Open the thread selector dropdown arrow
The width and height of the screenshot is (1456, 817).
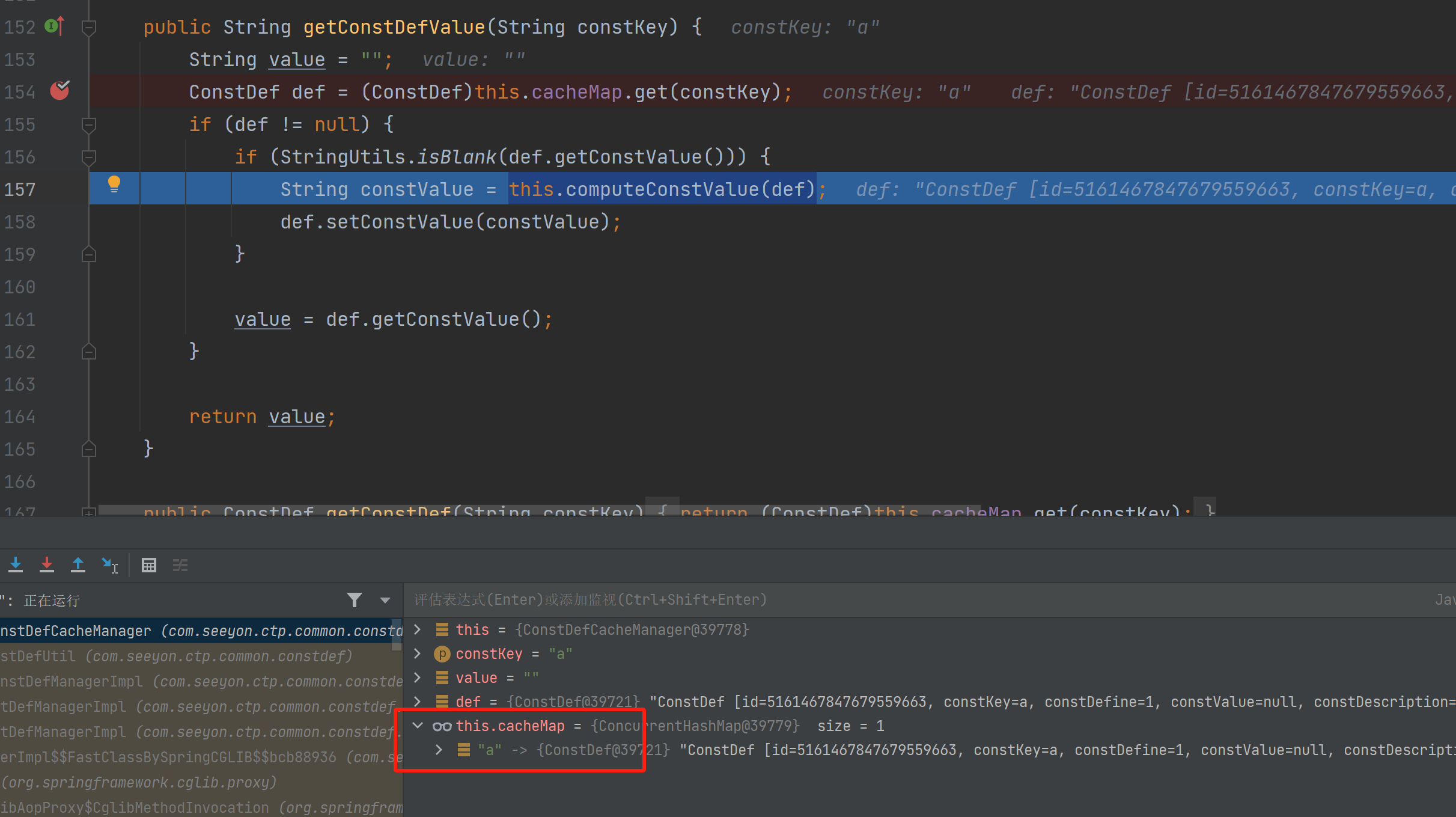(x=385, y=600)
